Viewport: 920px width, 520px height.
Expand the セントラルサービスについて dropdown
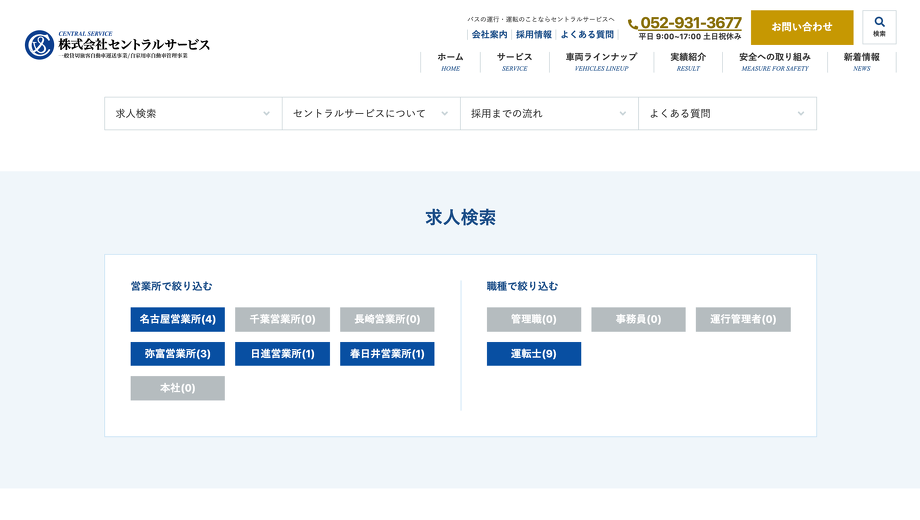coord(371,114)
